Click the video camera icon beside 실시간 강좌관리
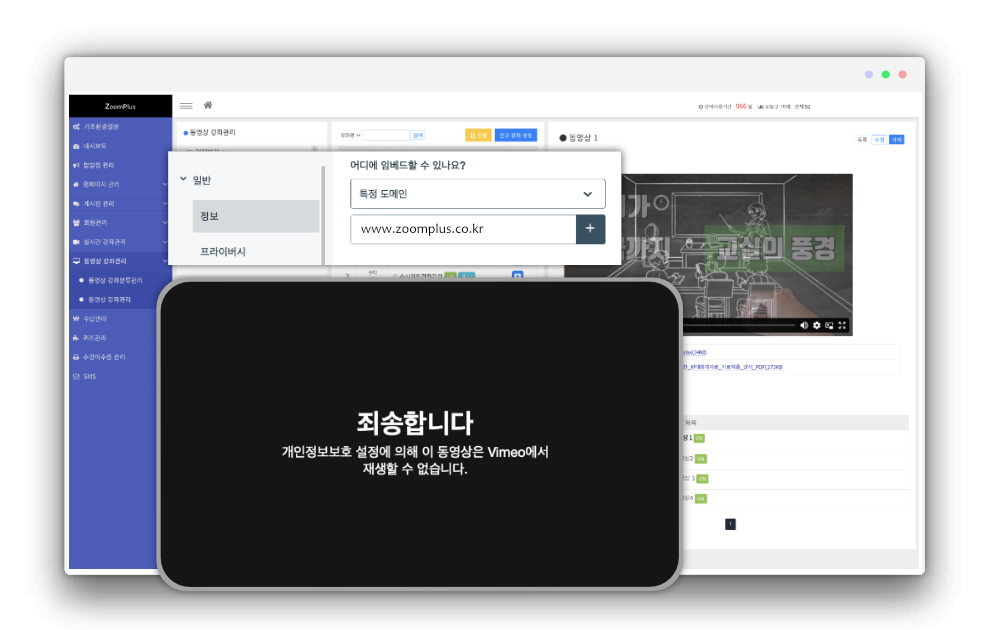 tap(76, 242)
